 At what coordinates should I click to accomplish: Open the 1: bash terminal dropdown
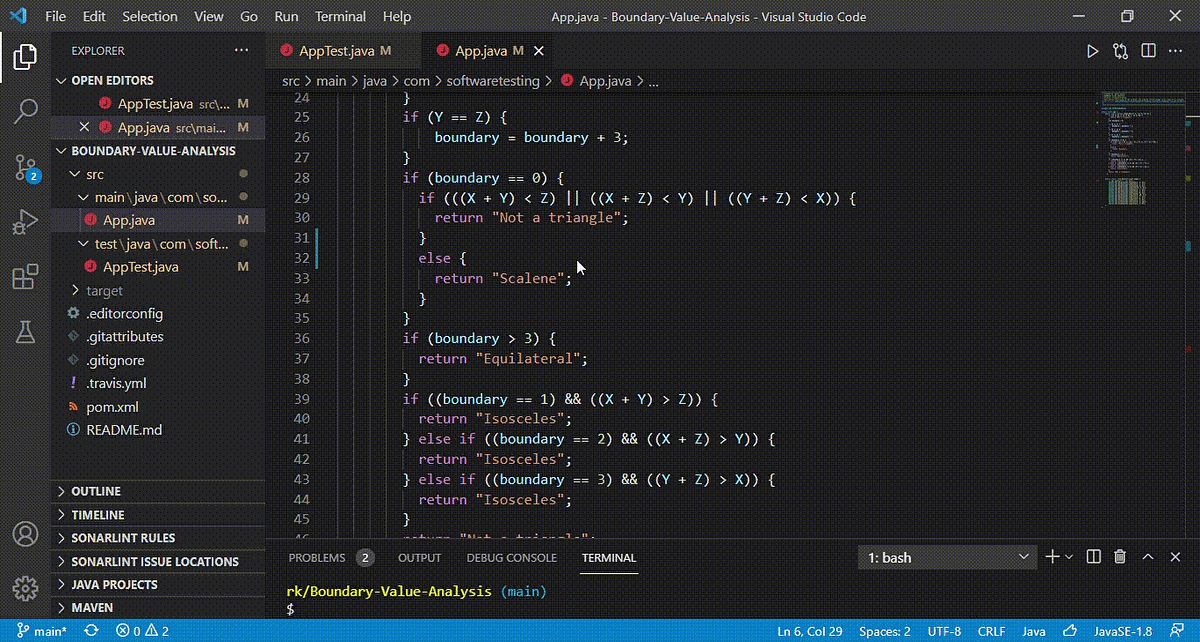[x=945, y=557]
